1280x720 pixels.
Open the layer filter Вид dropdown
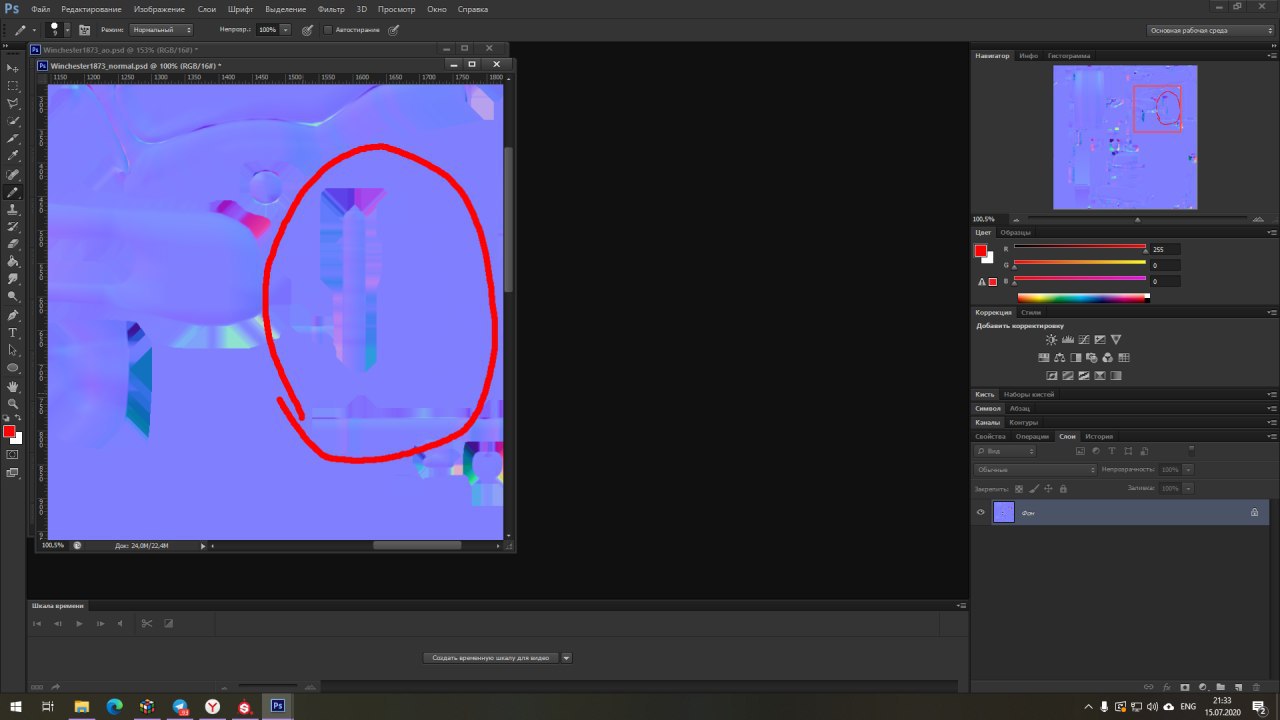tap(1005, 451)
